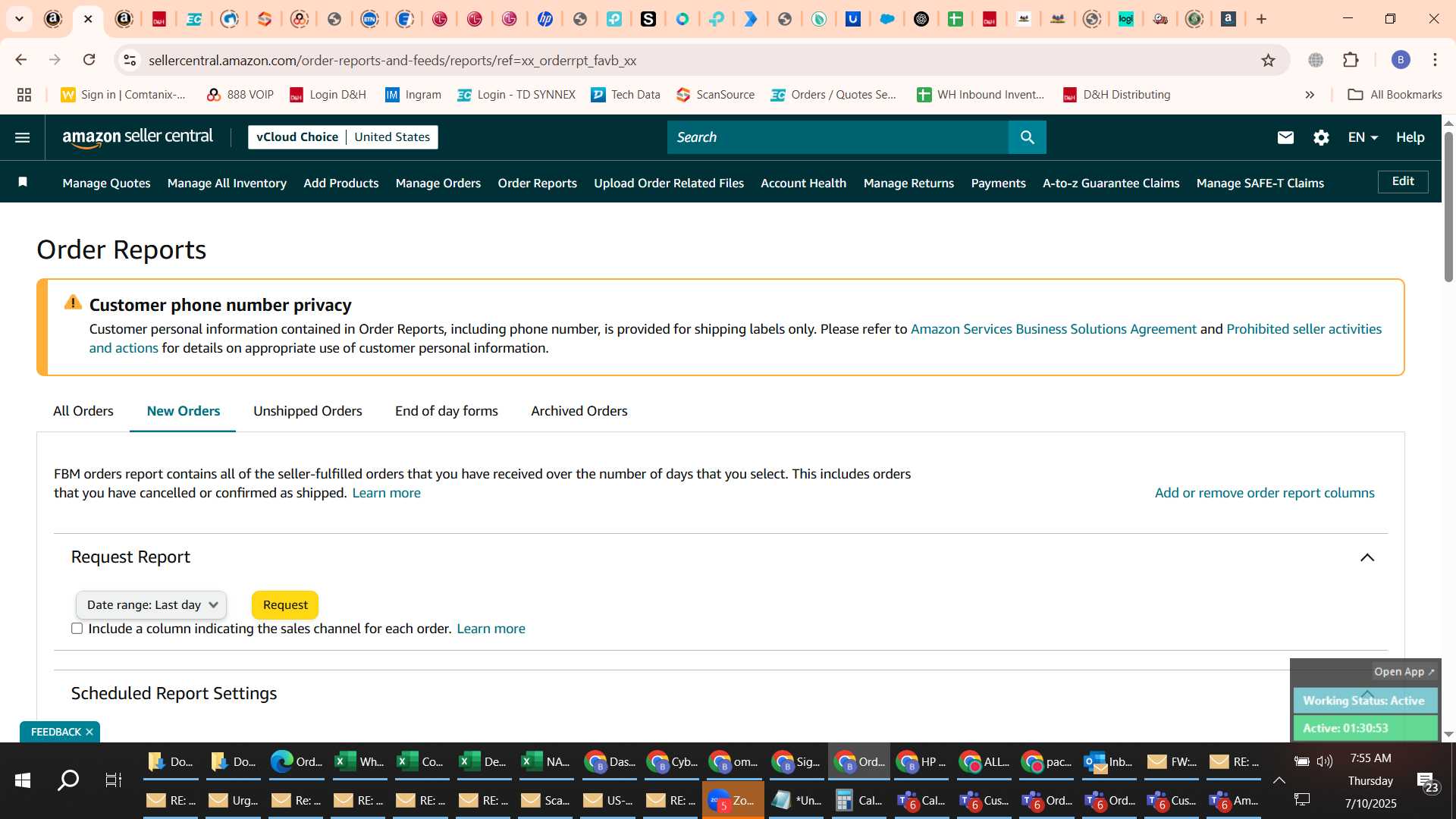The image size is (1456, 819).
Task: Click the Edit button in the nav bar
Action: (x=1403, y=181)
